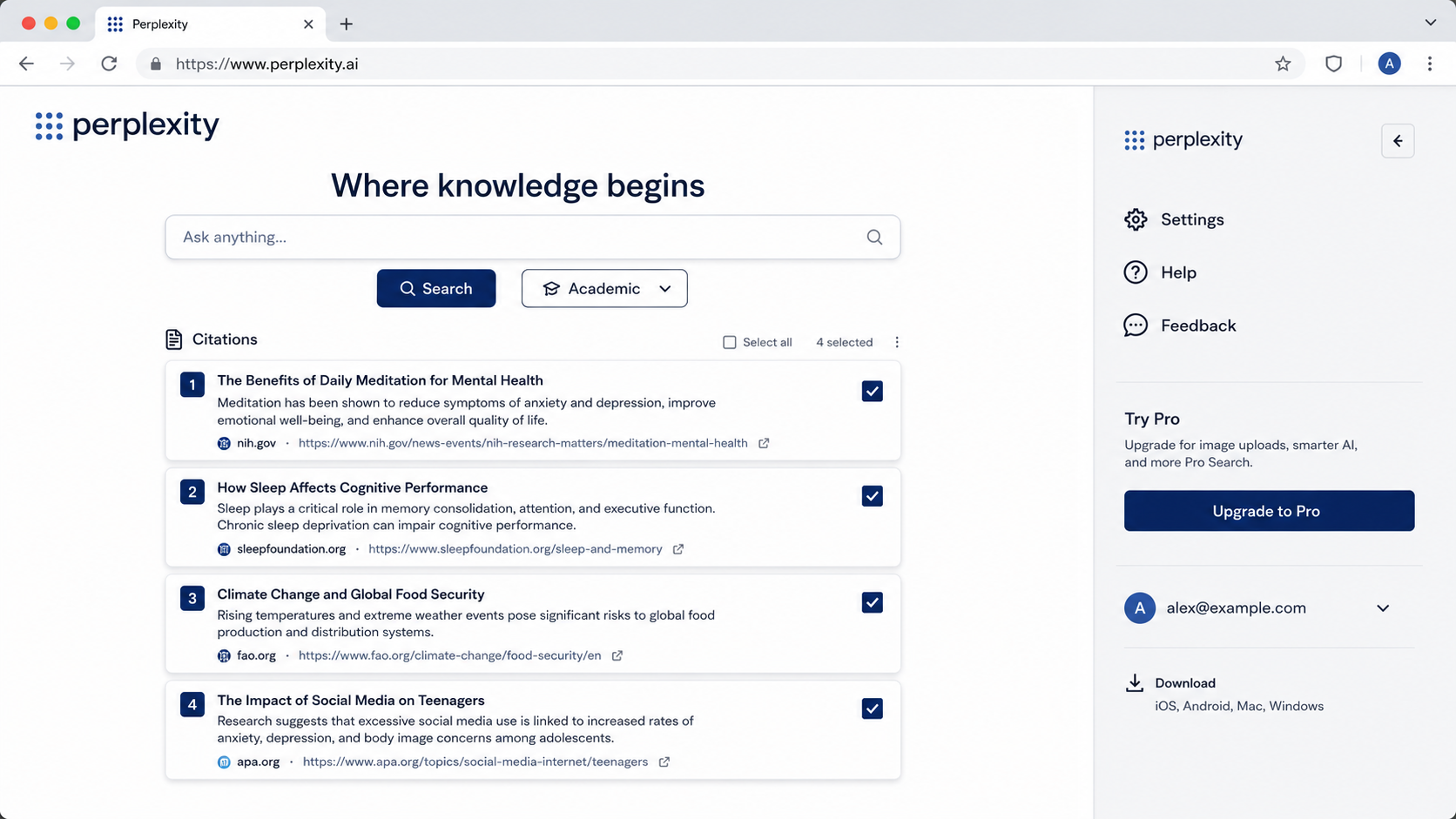The image size is (1456, 819).
Task: Click the Climate Change and Global Food Security title
Action: pos(351,594)
